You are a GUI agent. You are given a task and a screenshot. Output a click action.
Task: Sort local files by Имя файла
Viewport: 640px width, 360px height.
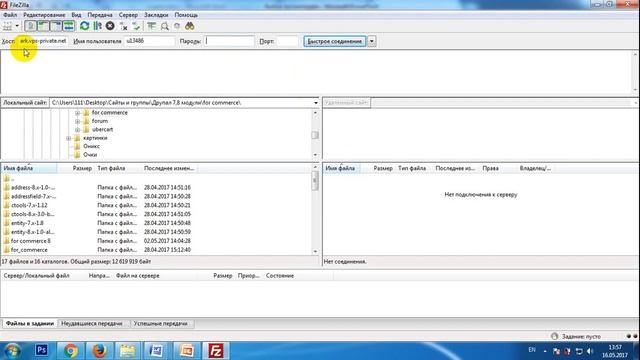click(29, 168)
